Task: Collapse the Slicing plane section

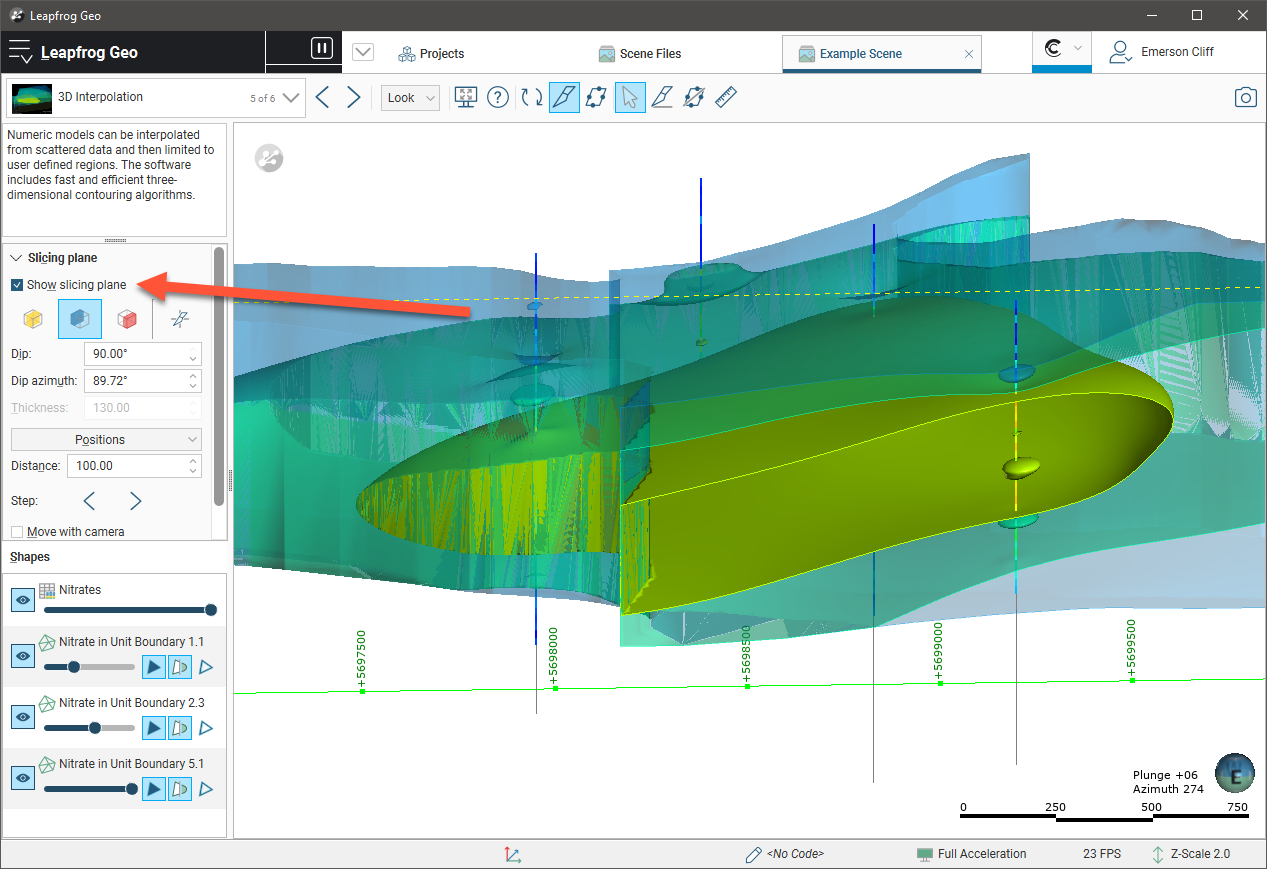Action: (x=17, y=258)
